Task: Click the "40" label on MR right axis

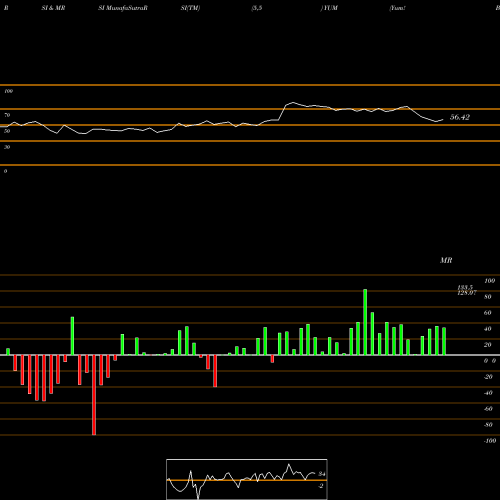Action: point(488,329)
